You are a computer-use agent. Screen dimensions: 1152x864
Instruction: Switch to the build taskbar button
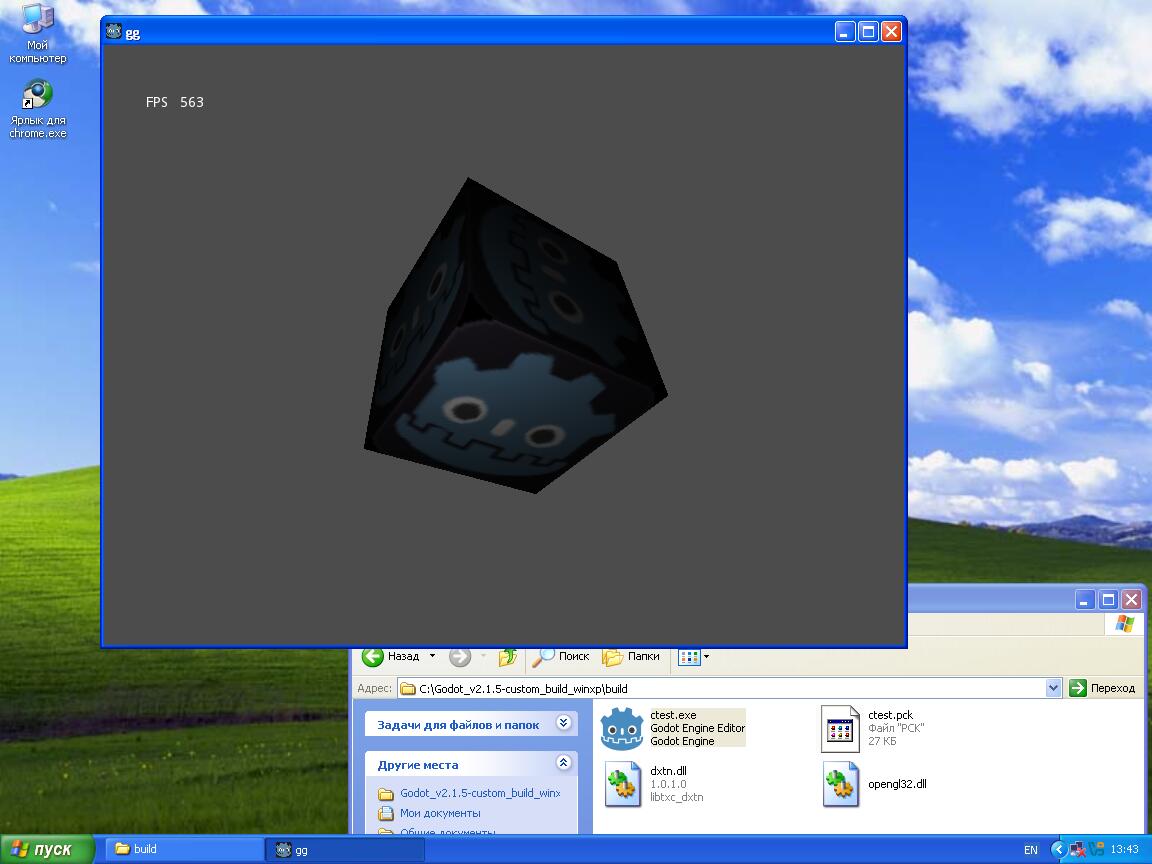coord(184,849)
